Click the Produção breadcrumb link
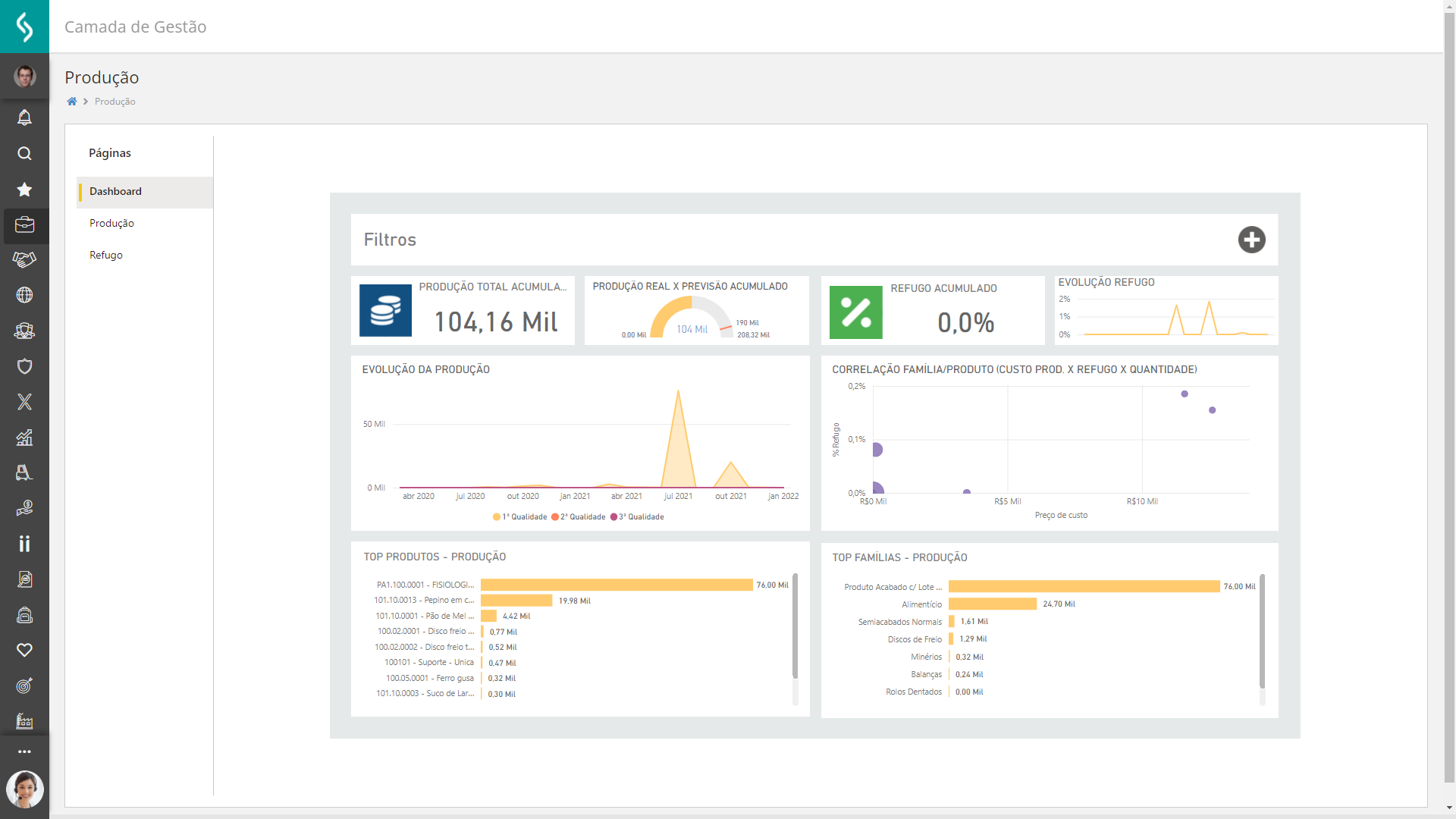 pos(115,102)
